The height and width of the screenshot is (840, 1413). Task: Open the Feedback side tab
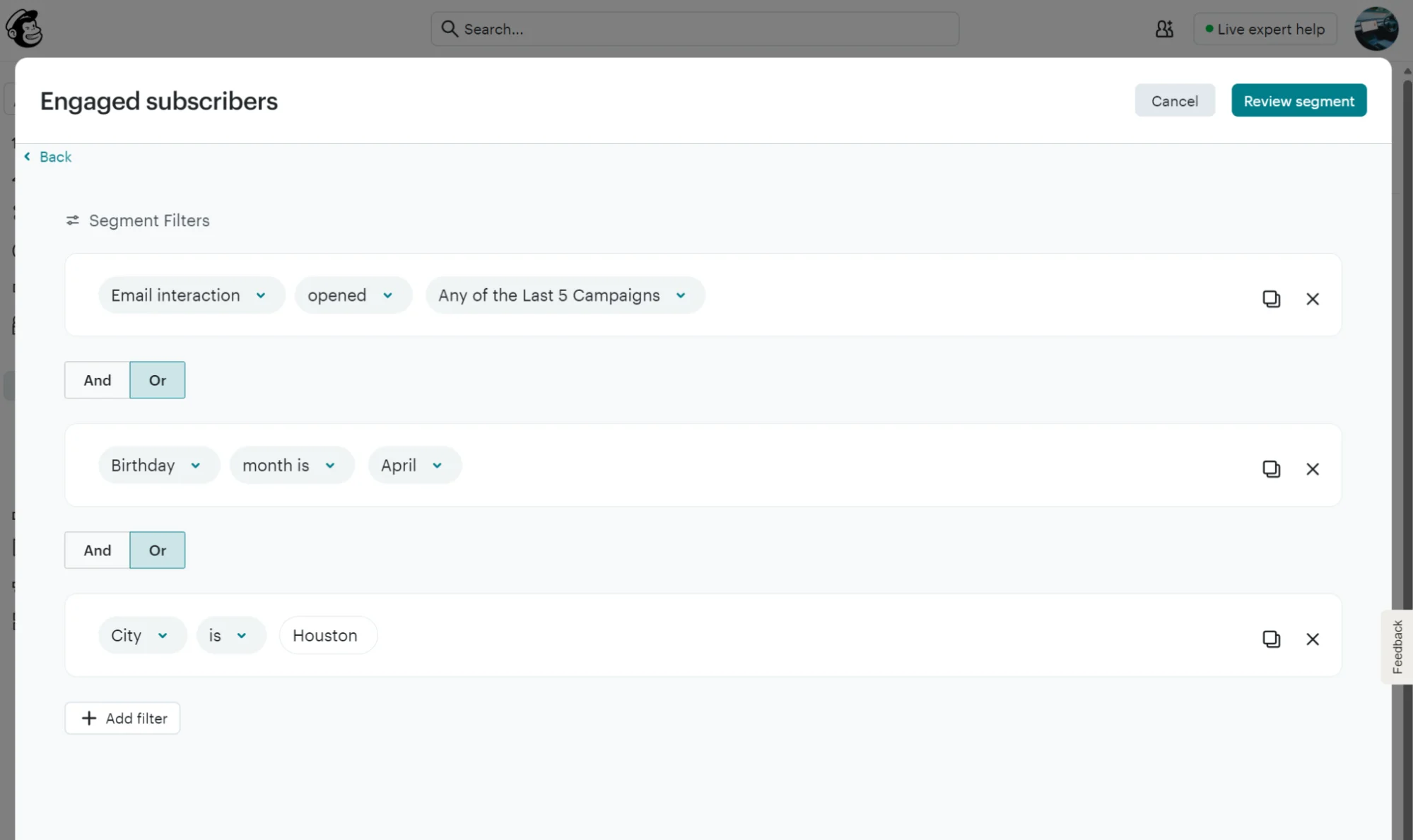coord(1397,647)
